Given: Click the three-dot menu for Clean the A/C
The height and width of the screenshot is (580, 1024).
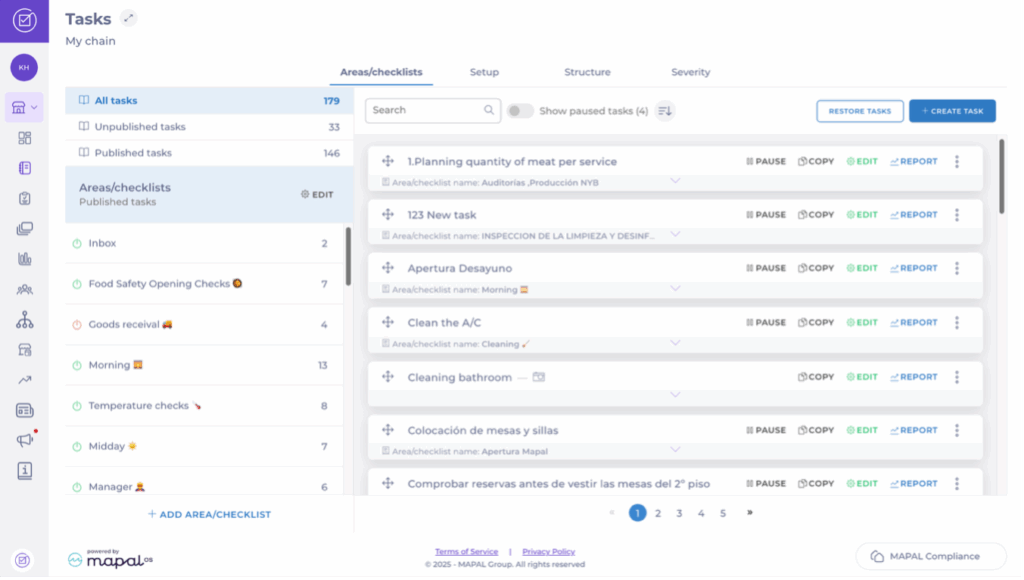Looking at the screenshot, I should point(957,323).
